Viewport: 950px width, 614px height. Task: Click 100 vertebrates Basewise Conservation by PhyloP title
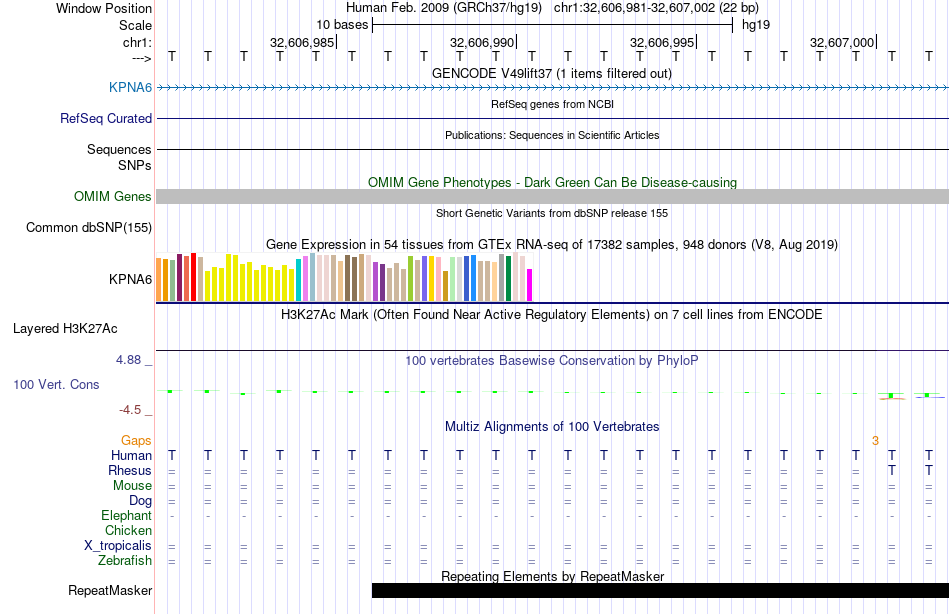(552, 361)
